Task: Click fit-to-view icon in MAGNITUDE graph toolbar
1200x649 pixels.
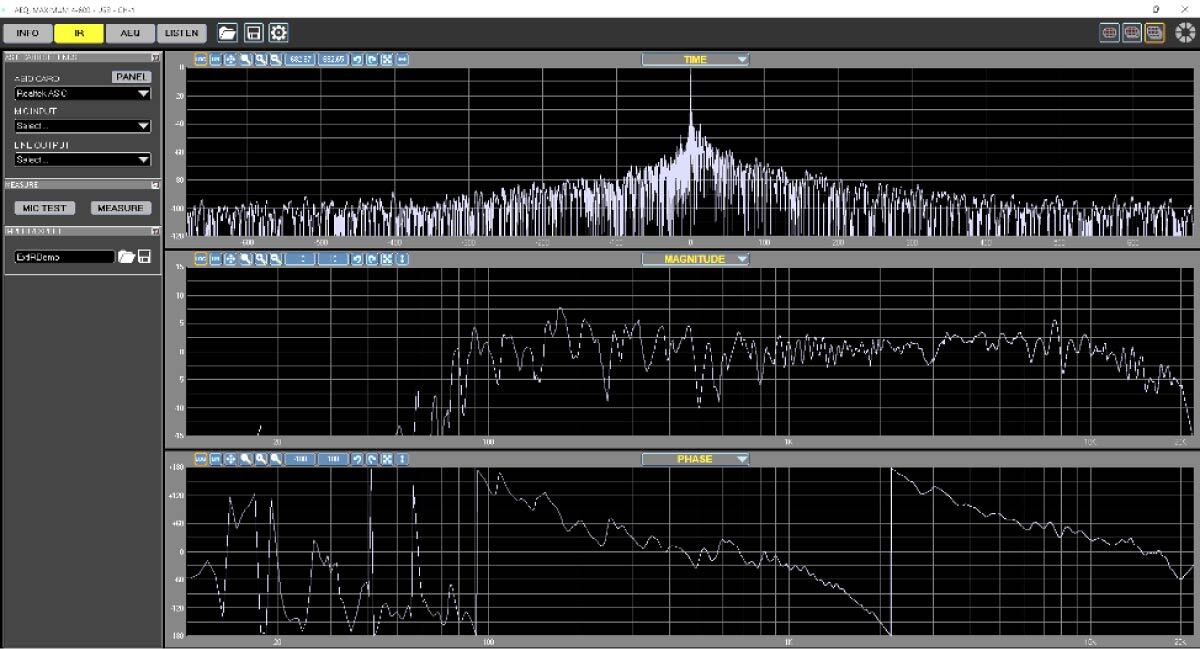Action: click(x=387, y=259)
